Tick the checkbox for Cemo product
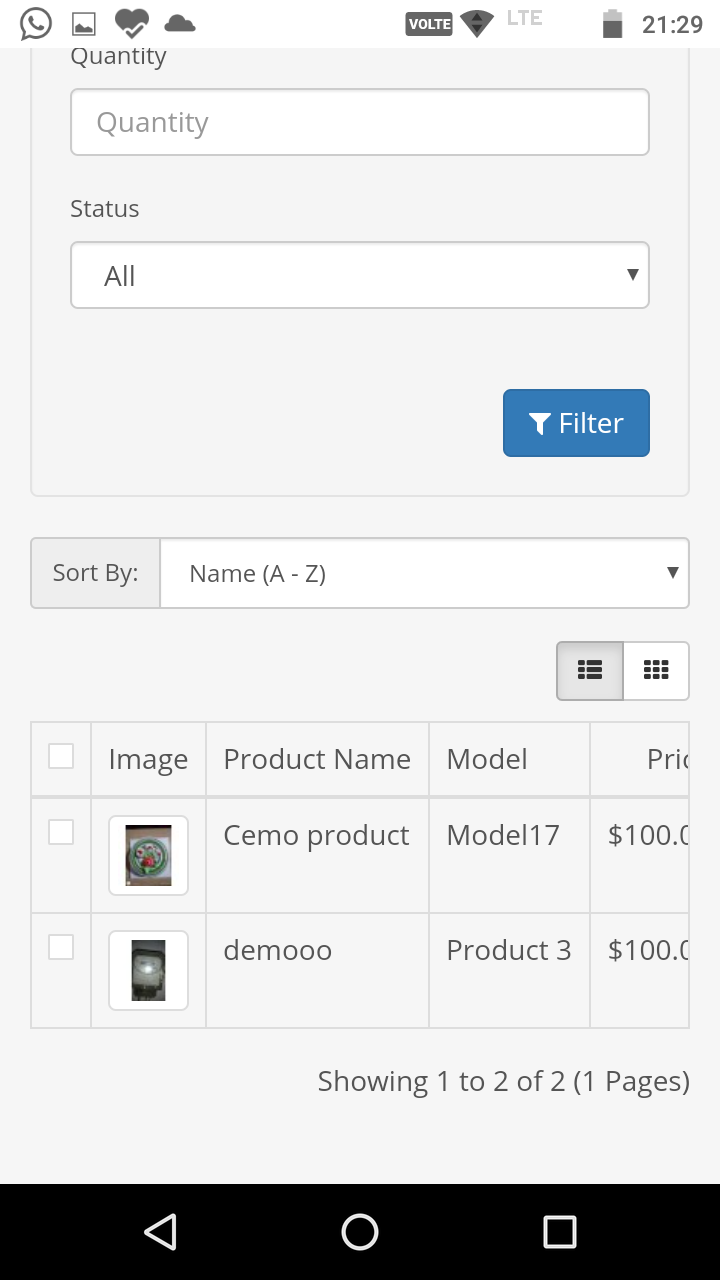Screen dimensions: 720x1280 tap(61, 832)
